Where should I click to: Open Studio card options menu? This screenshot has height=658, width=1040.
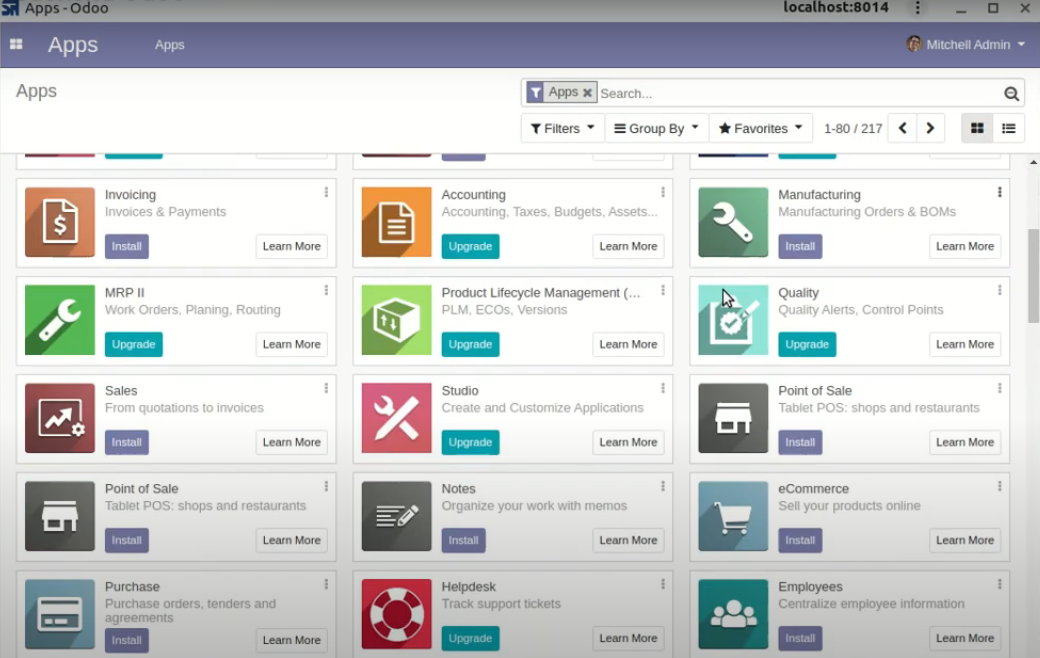click(x=663, y=388)
